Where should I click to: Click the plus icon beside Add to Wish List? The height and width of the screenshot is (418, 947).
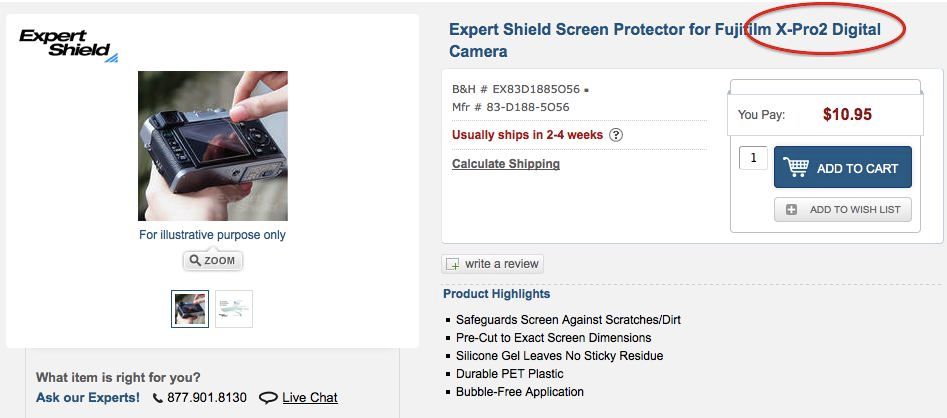(792, 210)
